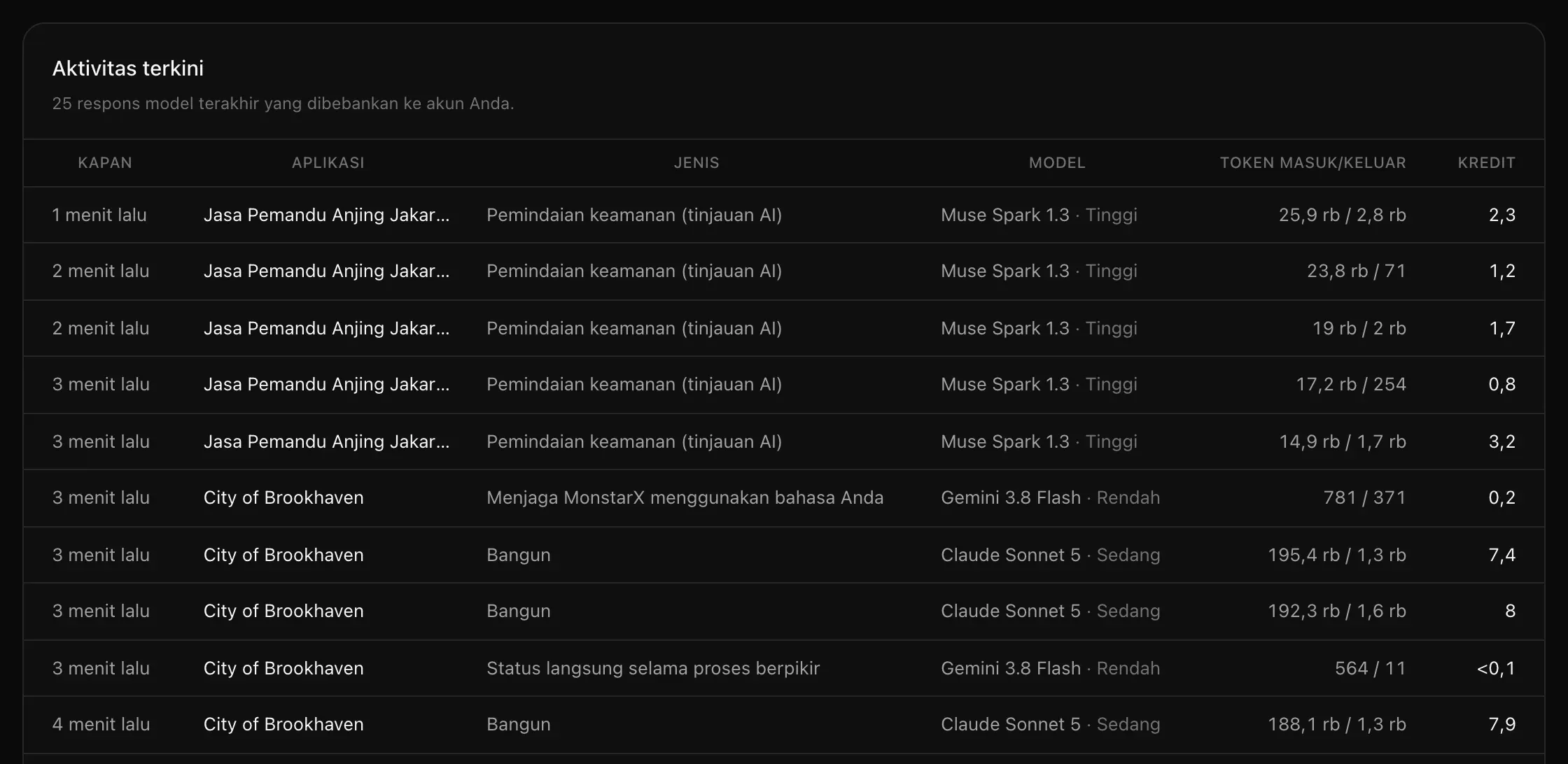
Task: Click the TOKEN MASUK/KELUAR column header
Action: pyautogui.click(x=1313, y=163)
